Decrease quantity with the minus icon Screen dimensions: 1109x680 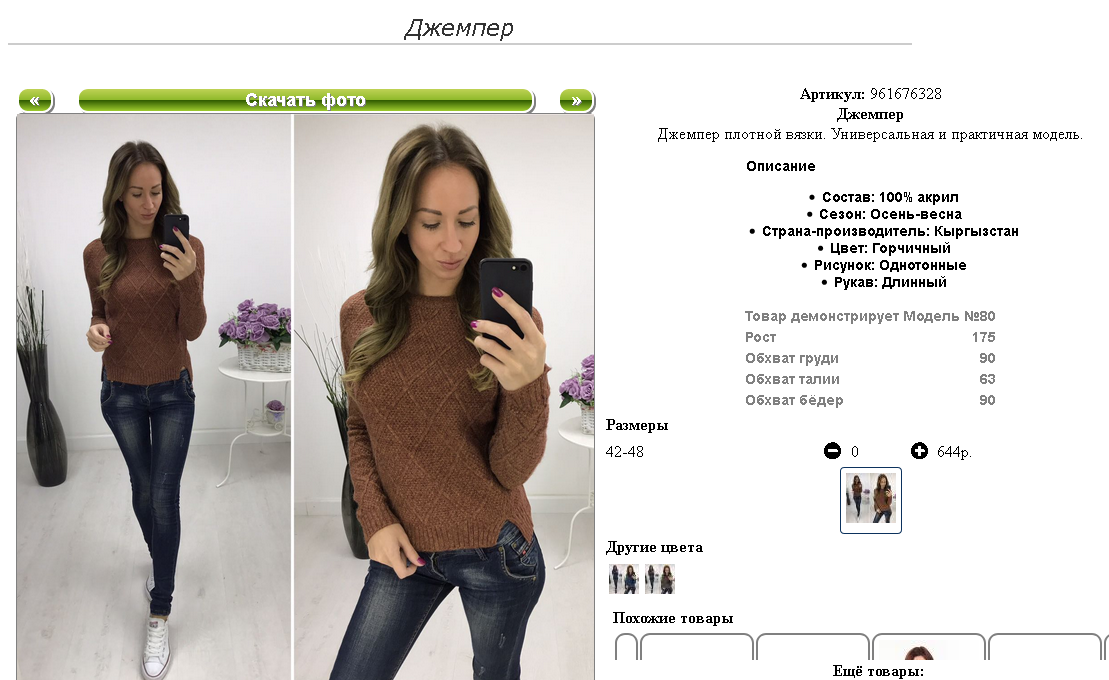[x=832, y=451]
